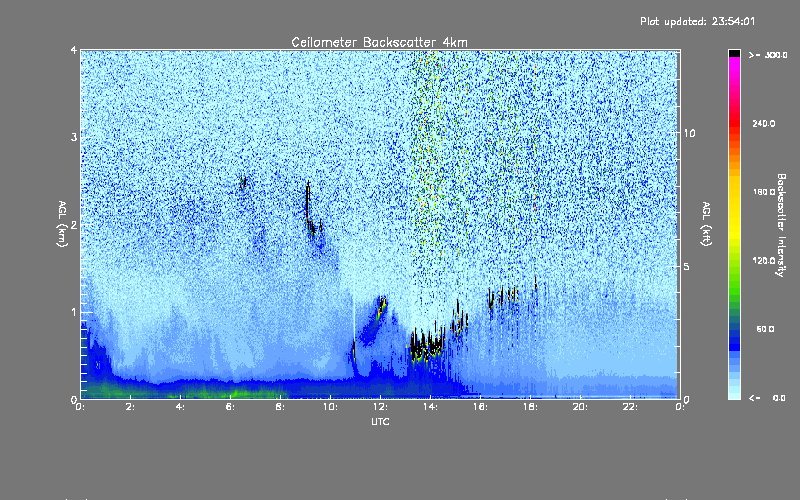The height and width of the screenshot is (500, 800).
Task: Select the '4:' UTC tick label
Action: (181, 407)
